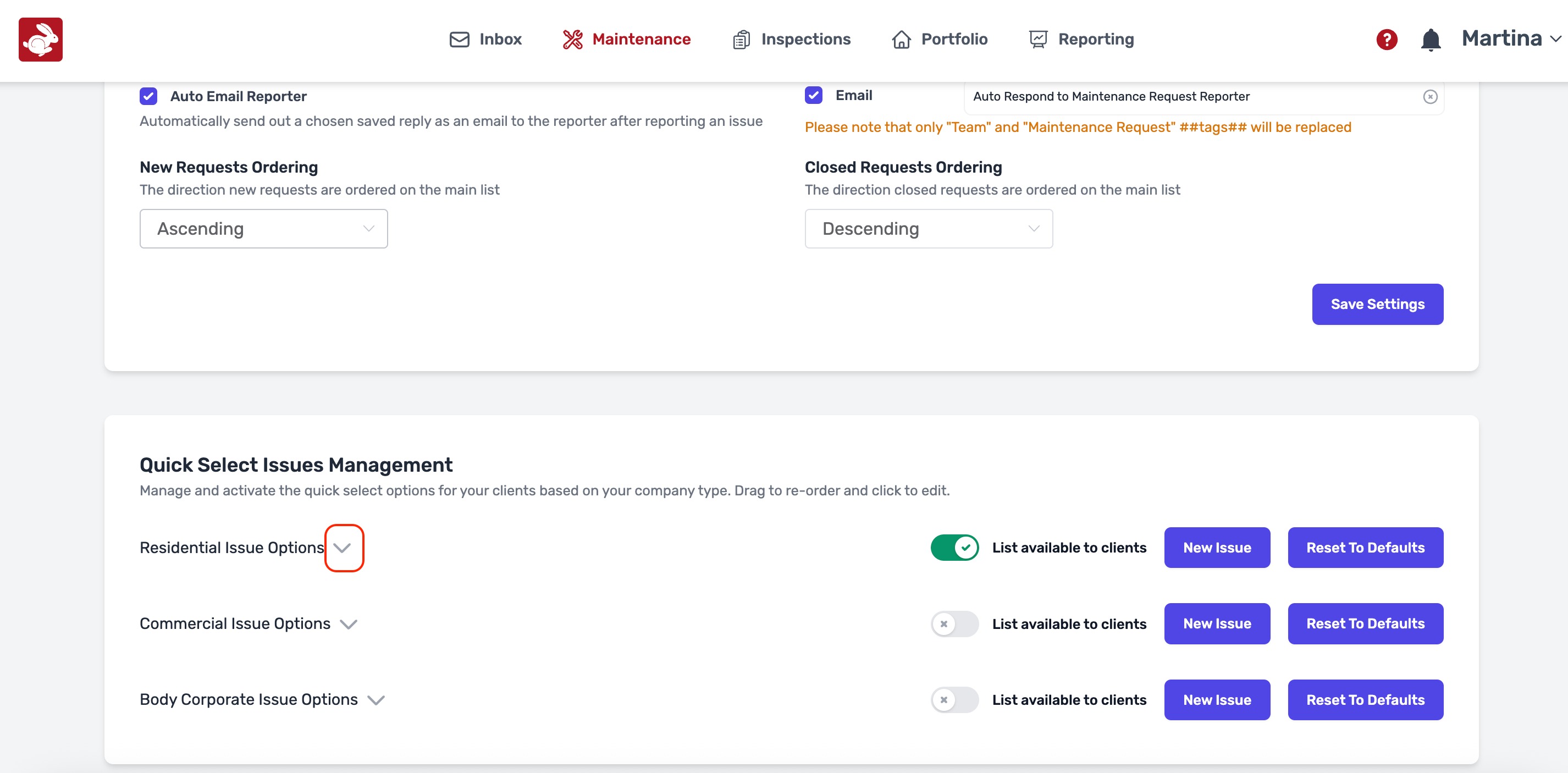Image resolution: width=1568 pixels, height=773 pixels.
Task: Uncheck the Auto Email Reporter checkbox
Action: pyautogui.click(x=148, y=96)
